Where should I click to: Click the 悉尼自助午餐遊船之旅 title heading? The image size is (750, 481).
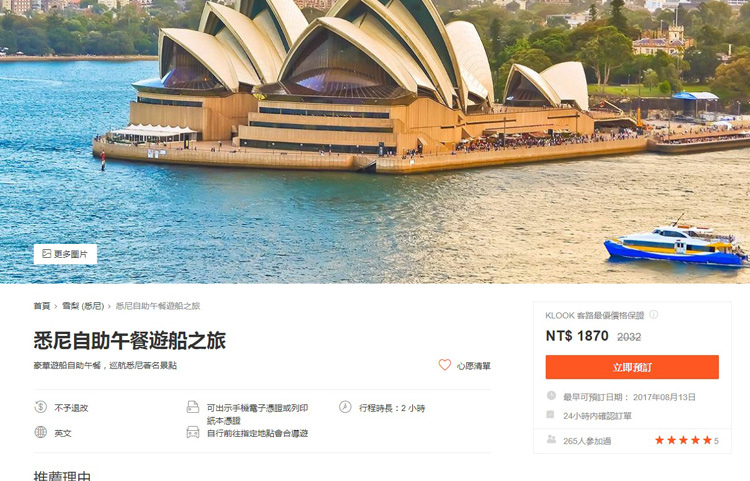point(130,340)
